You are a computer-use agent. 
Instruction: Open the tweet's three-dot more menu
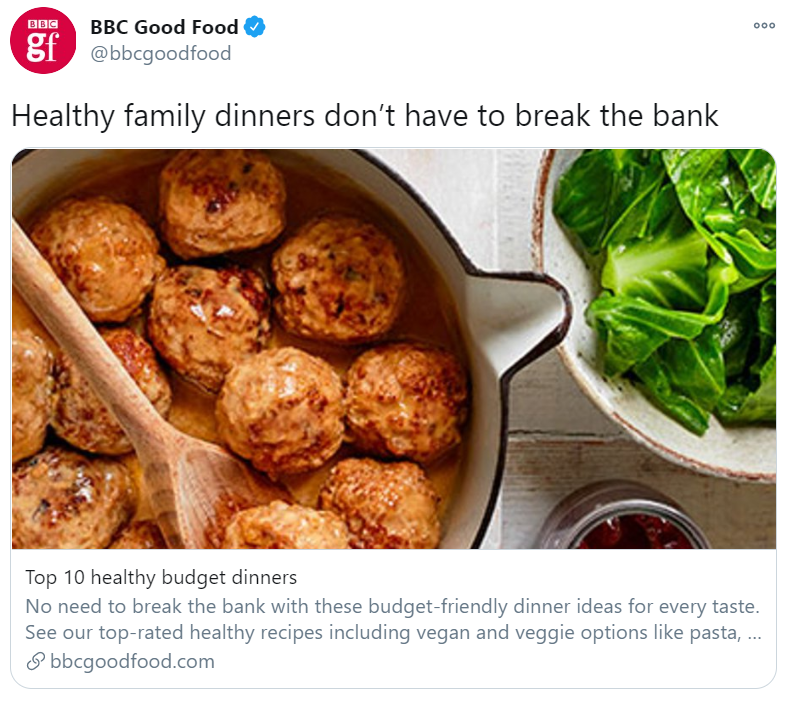[x=764, y=26]
